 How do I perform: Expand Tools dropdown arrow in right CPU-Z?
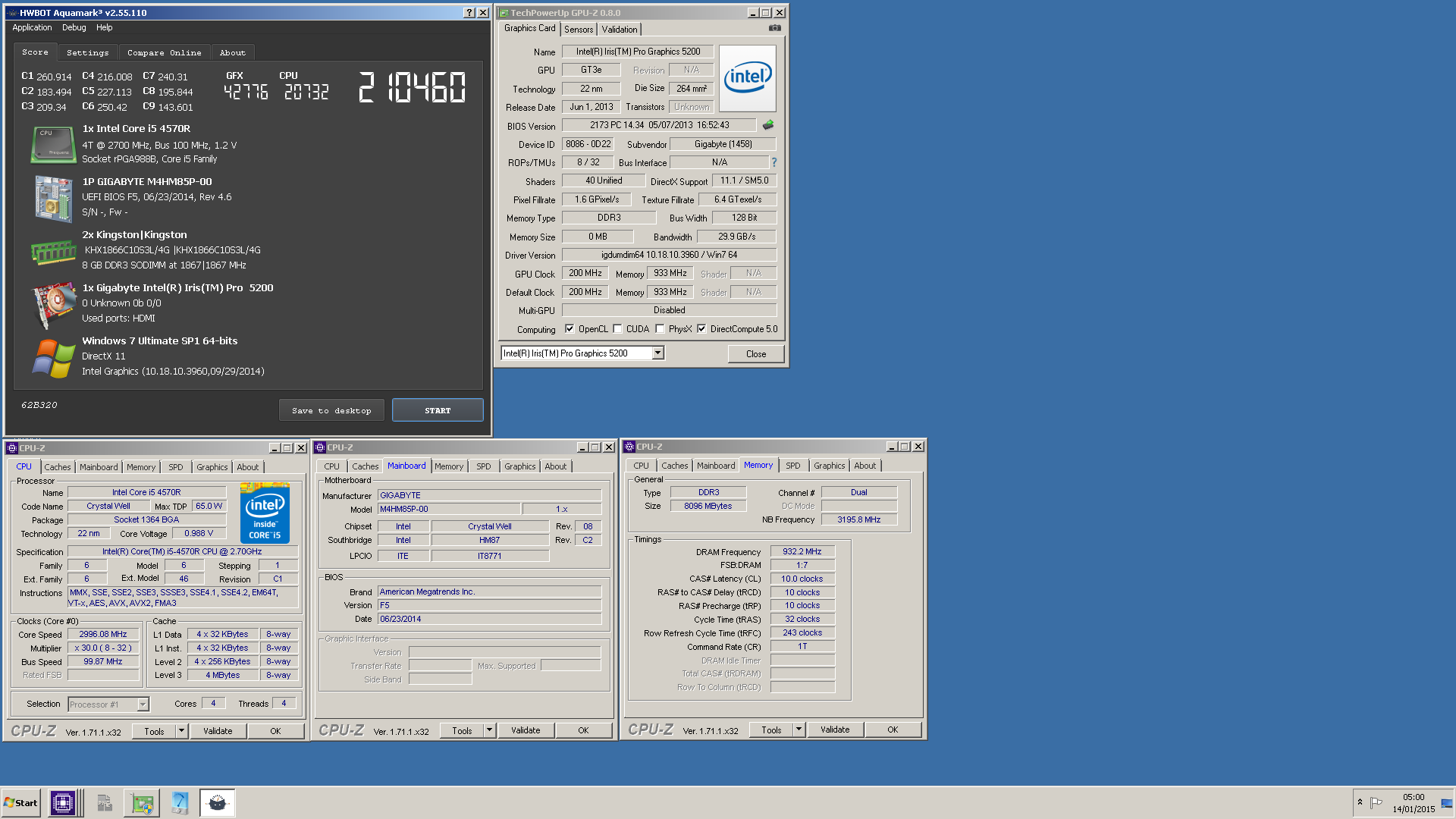799,730
